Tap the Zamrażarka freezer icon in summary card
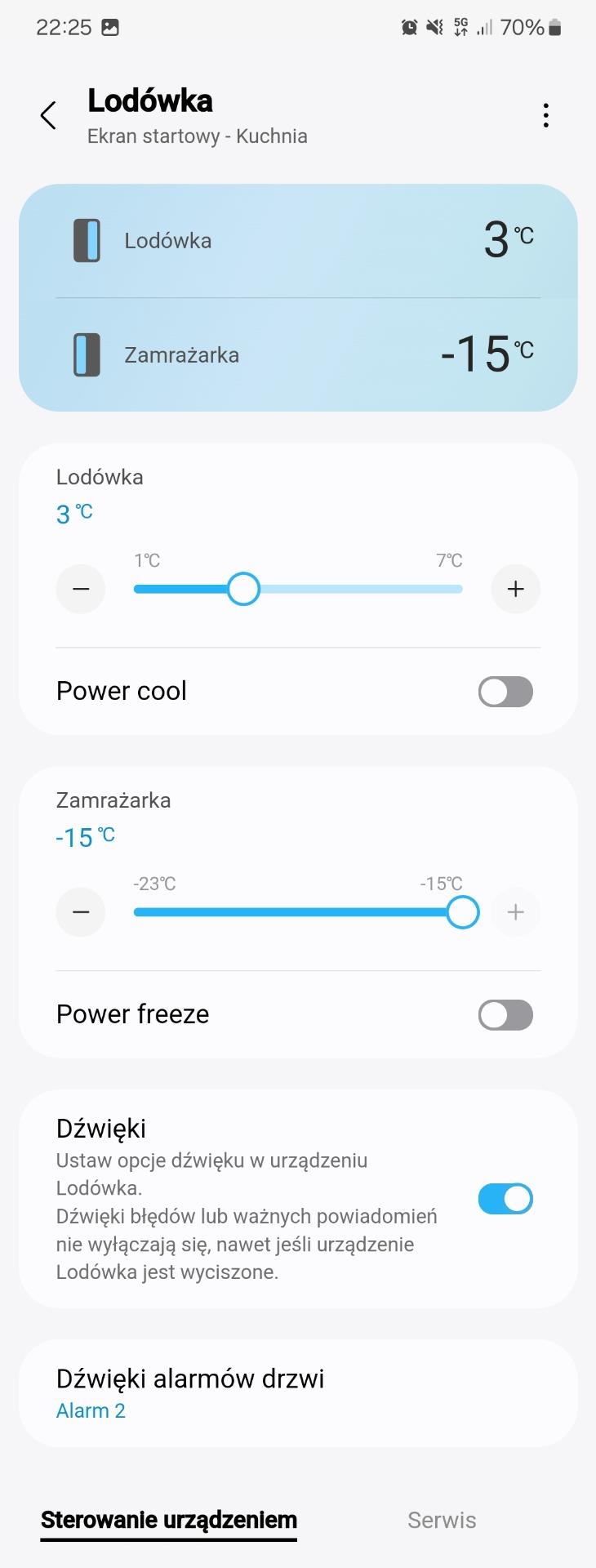The height and width of the screenshot is (1568, 596). point(87,354)
